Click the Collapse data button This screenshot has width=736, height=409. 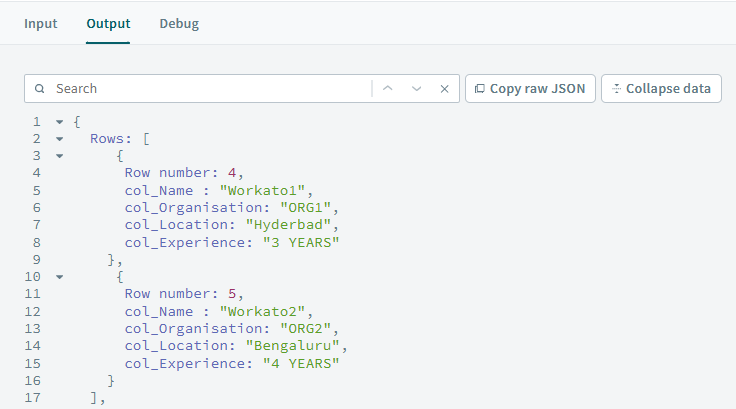click(661, 89)
